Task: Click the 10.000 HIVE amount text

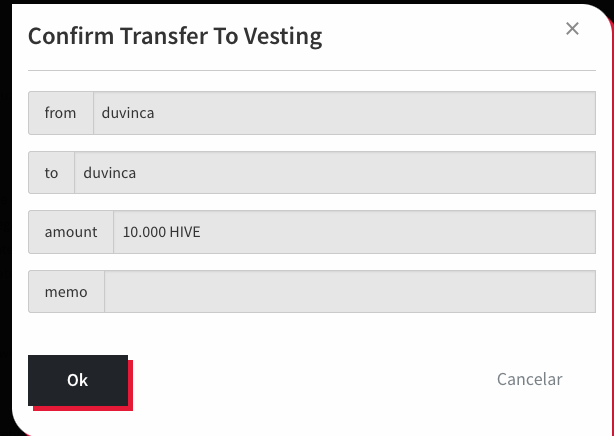Action: pos(161,232)
